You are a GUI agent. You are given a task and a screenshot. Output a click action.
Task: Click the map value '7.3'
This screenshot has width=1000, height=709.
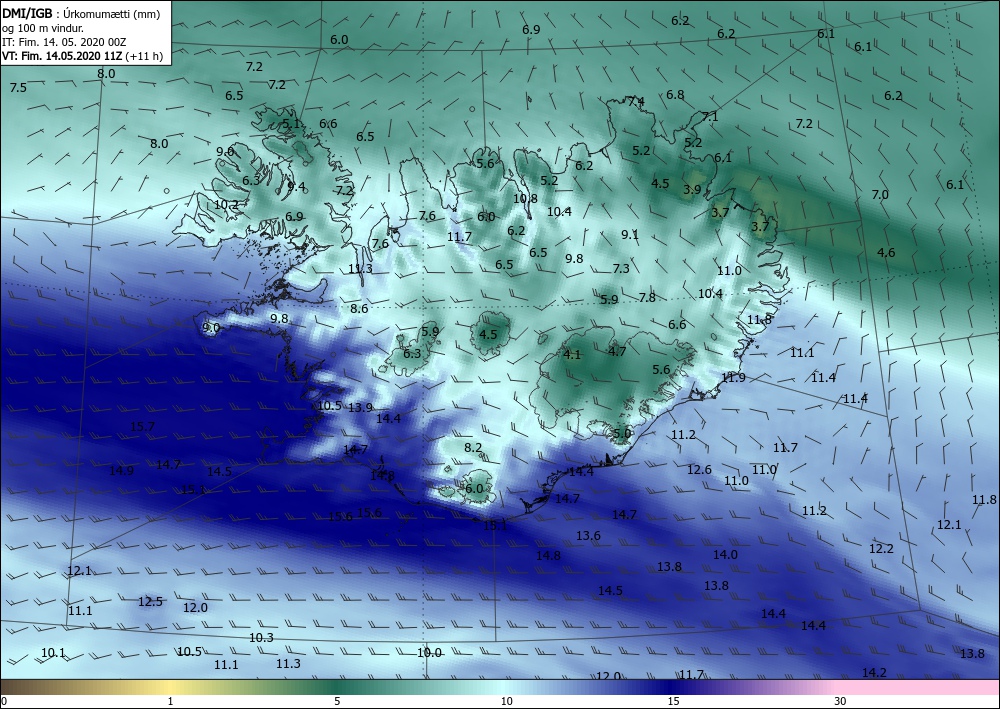(621, 268)
